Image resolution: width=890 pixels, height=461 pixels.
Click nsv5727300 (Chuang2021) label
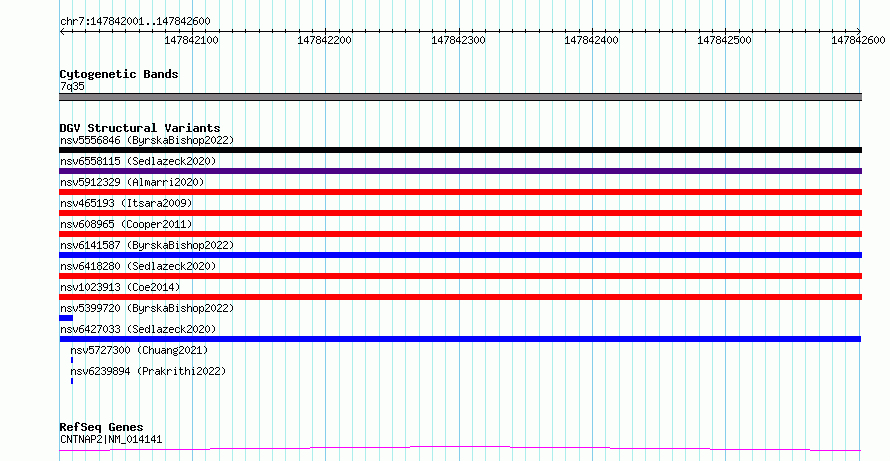139,350
